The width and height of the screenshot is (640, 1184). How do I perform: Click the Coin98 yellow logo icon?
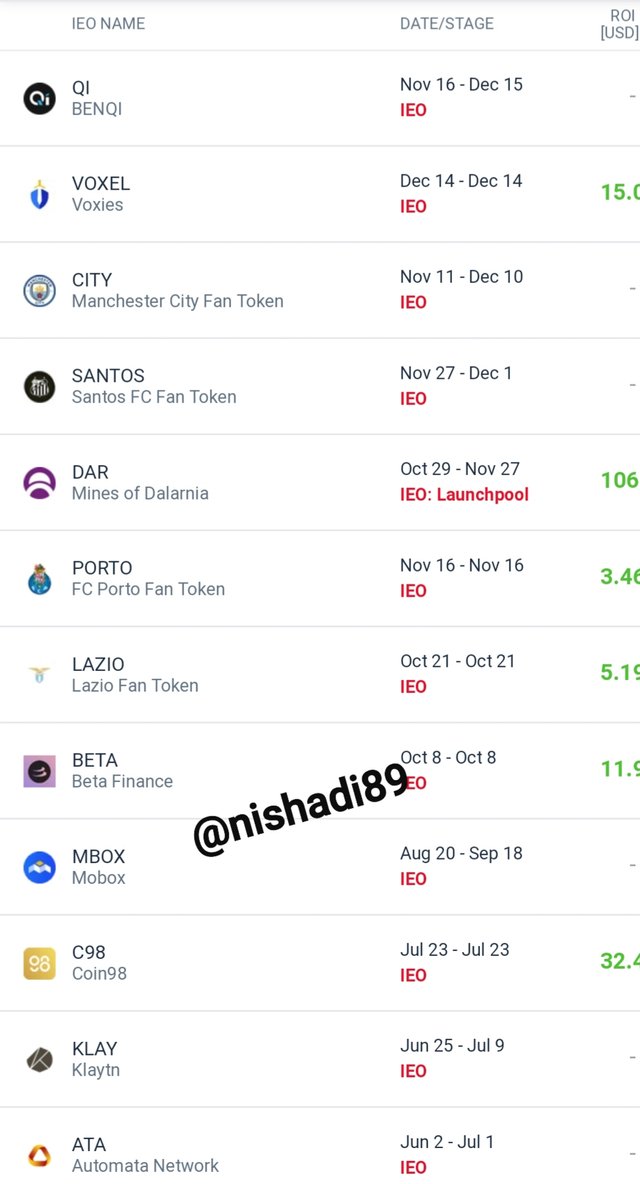[x=39, y=964]
